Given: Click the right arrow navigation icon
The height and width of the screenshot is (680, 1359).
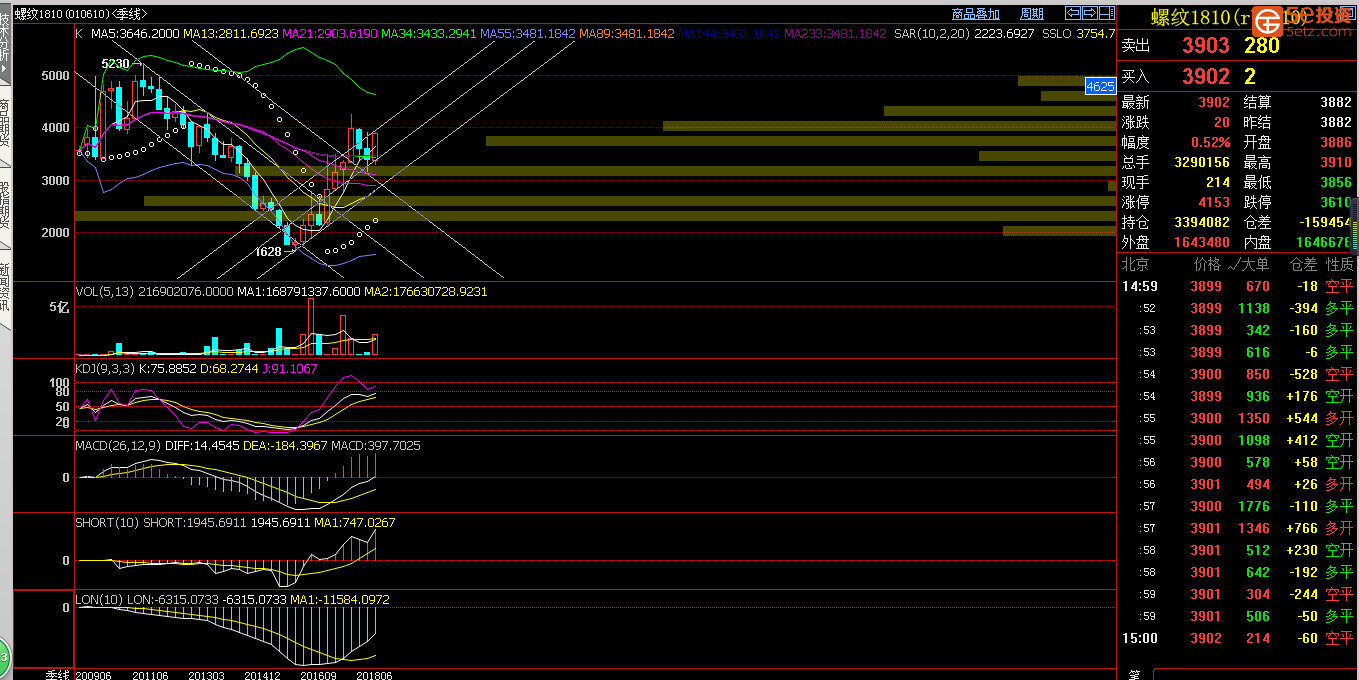Looking at the screenshot, I should pyautogui.click(x=1089, y=13).
